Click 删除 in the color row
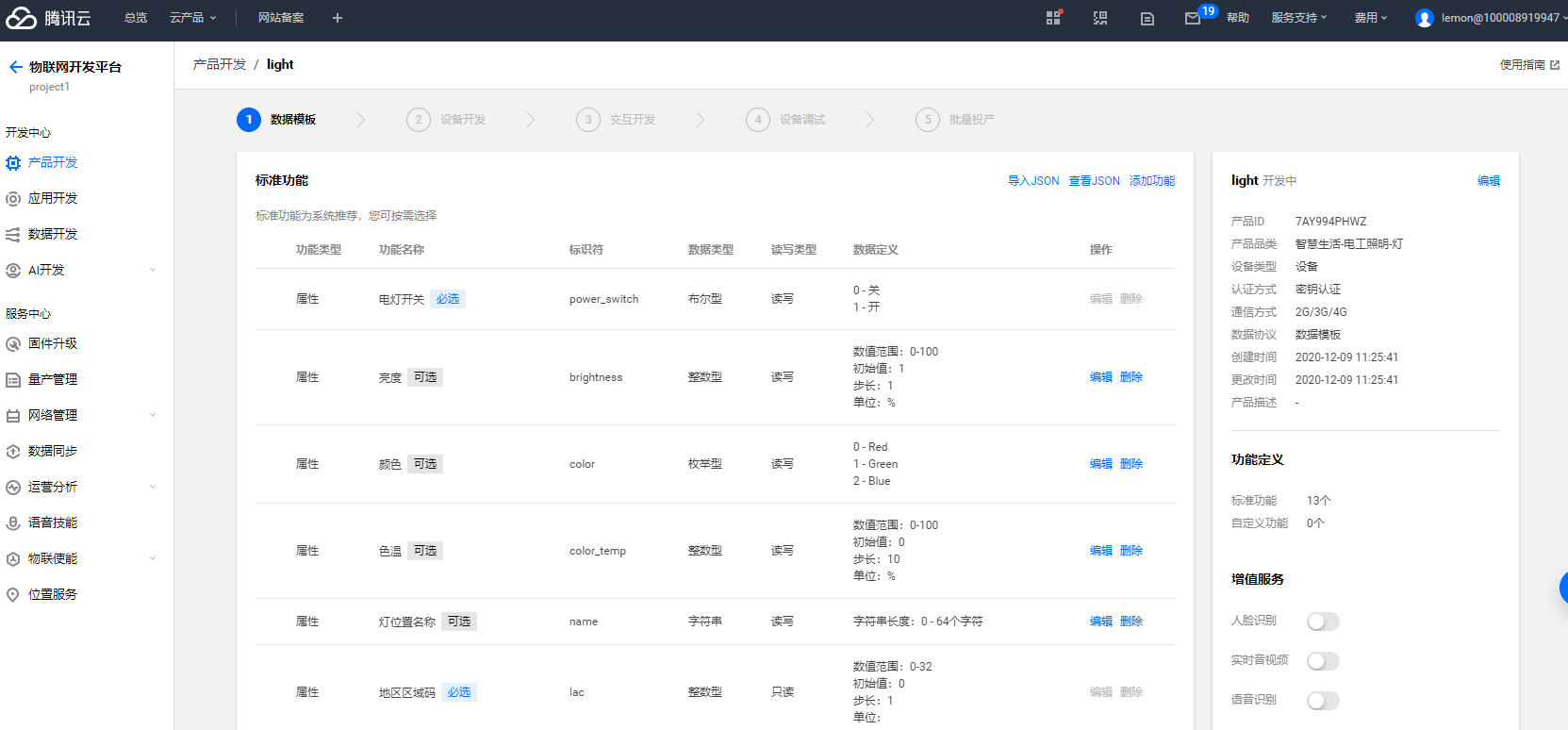Image resolution: width=1568 pixels, height=730 pixels. click(x=1131, y=464)
